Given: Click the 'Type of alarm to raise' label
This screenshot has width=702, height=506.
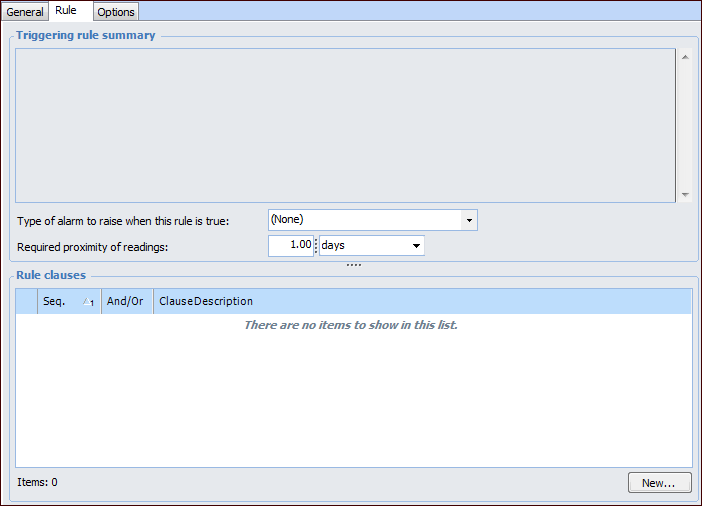Looking at the screenshot, I should 123,221.
